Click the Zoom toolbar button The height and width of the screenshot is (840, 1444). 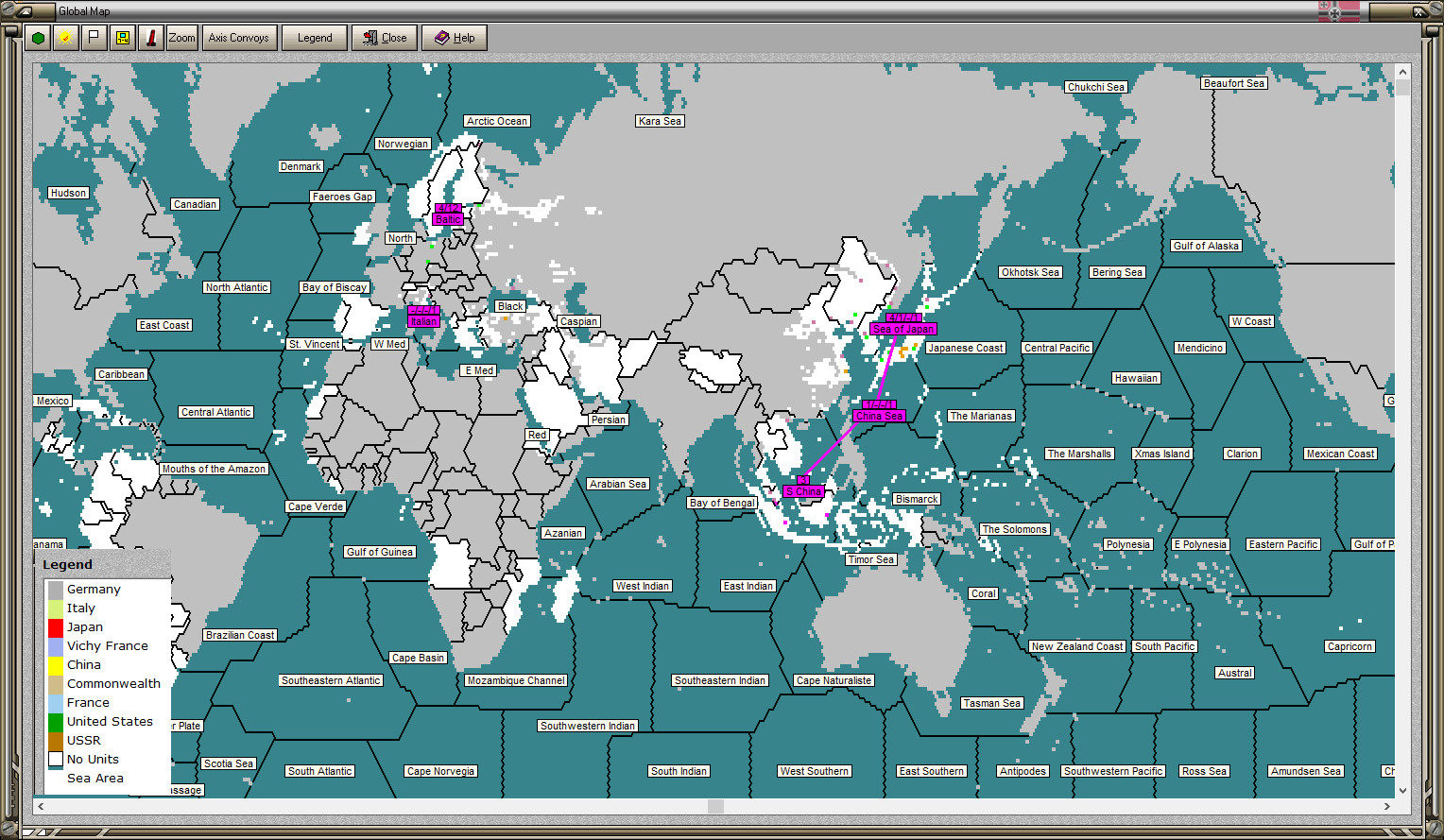tap(181, 38)
